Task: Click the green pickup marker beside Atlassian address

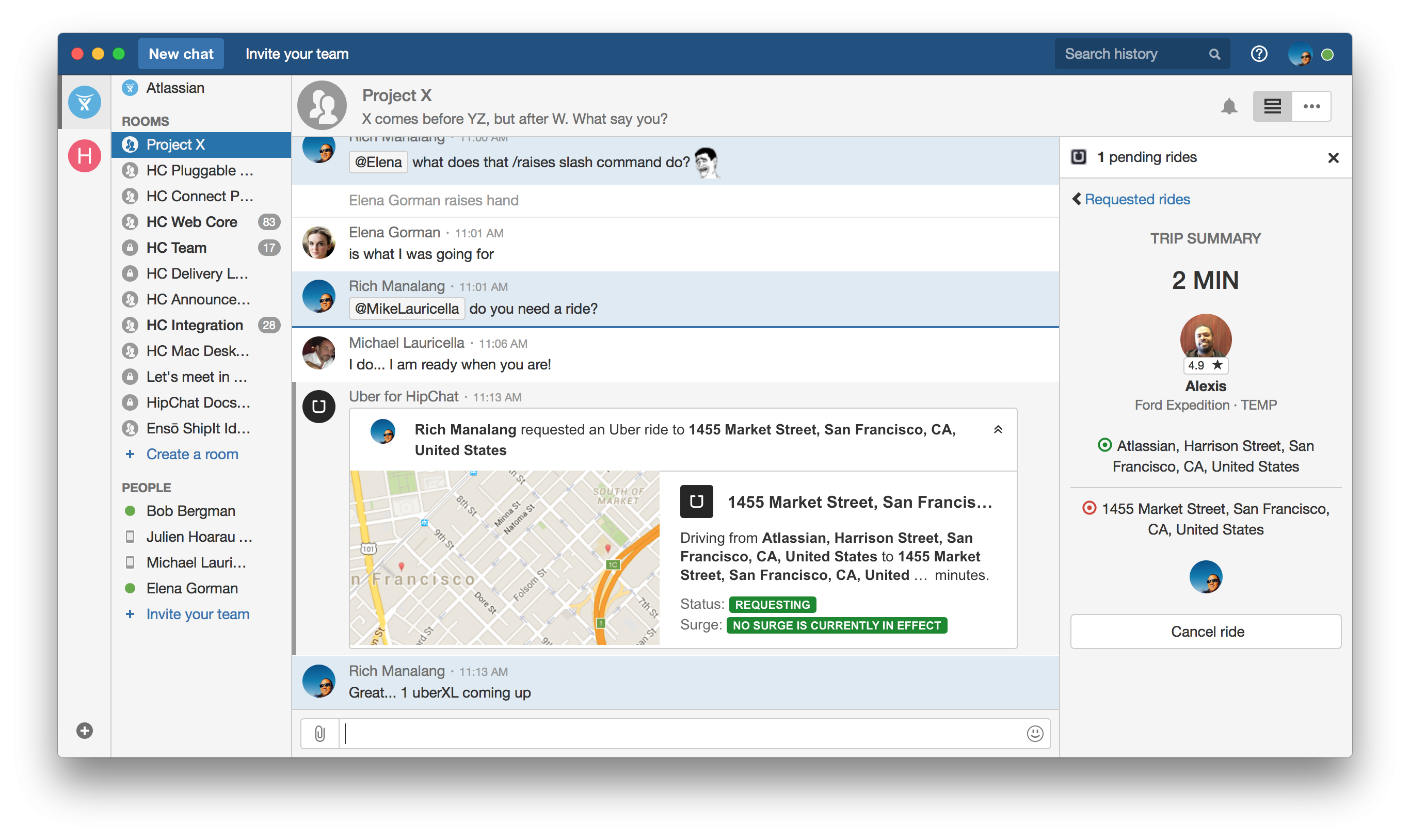Action: 1104,445
